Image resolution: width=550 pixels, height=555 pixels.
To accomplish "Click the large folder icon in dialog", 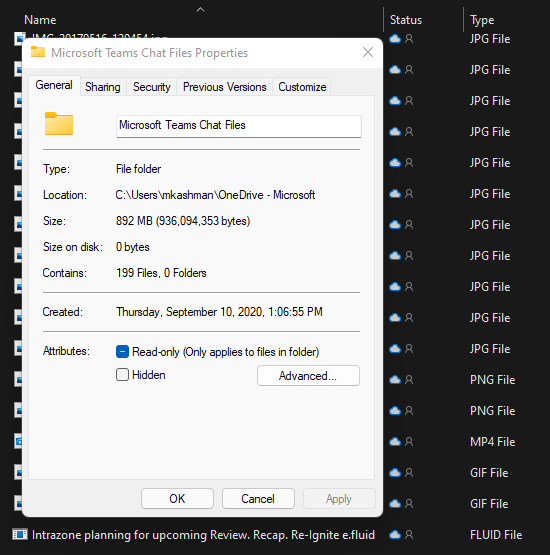I will (59, 124).
